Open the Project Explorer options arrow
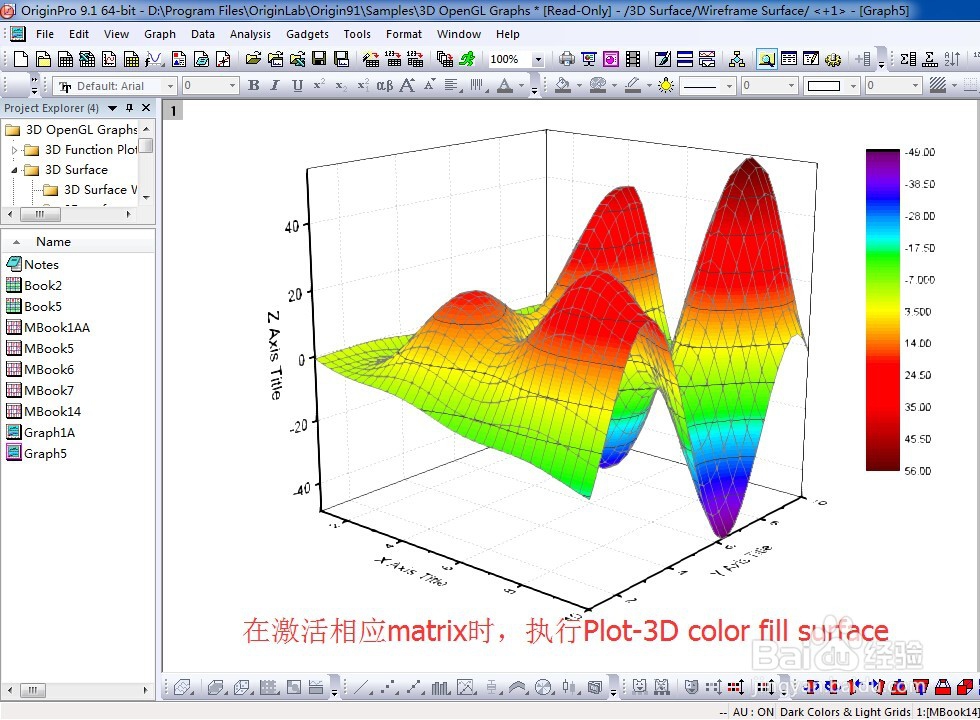The width and height of the screenshot is (980, 720). (x=112, y=108)
